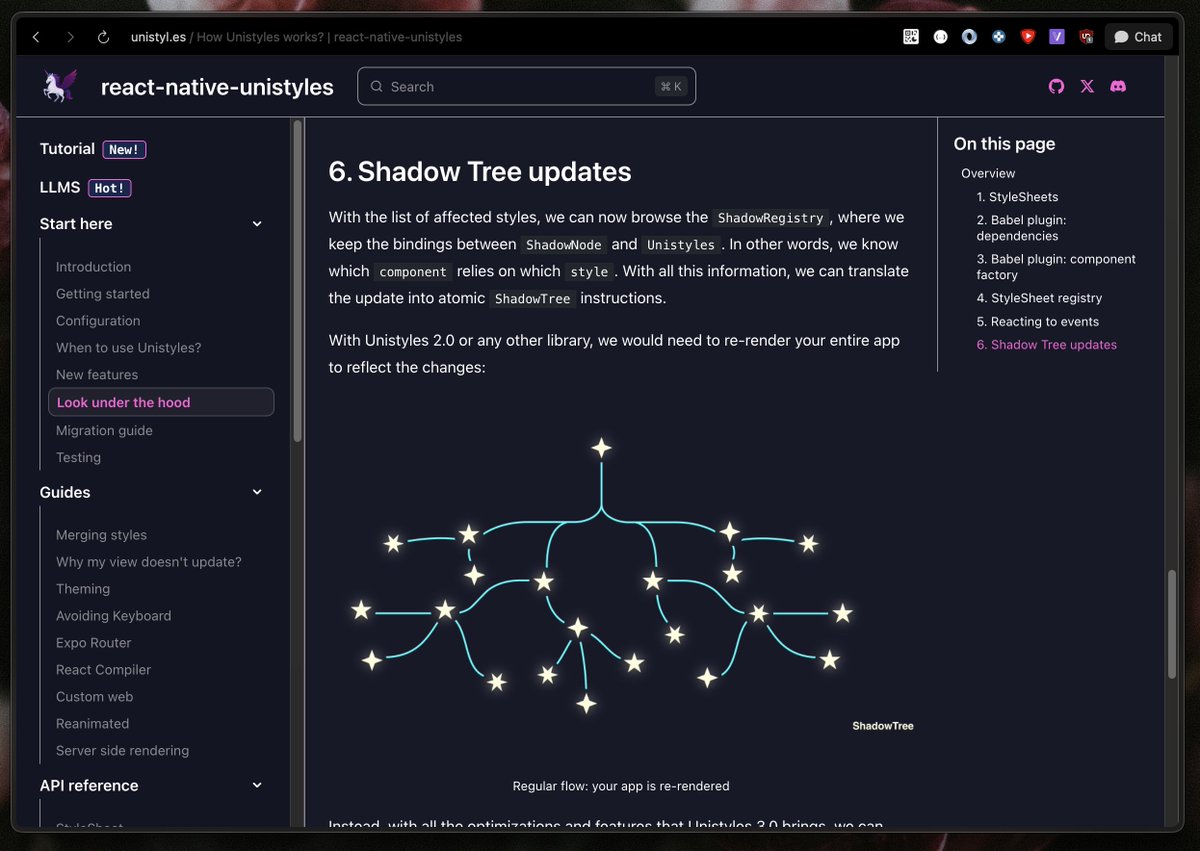Click the Regular flow diagram caption

(621, 786)
